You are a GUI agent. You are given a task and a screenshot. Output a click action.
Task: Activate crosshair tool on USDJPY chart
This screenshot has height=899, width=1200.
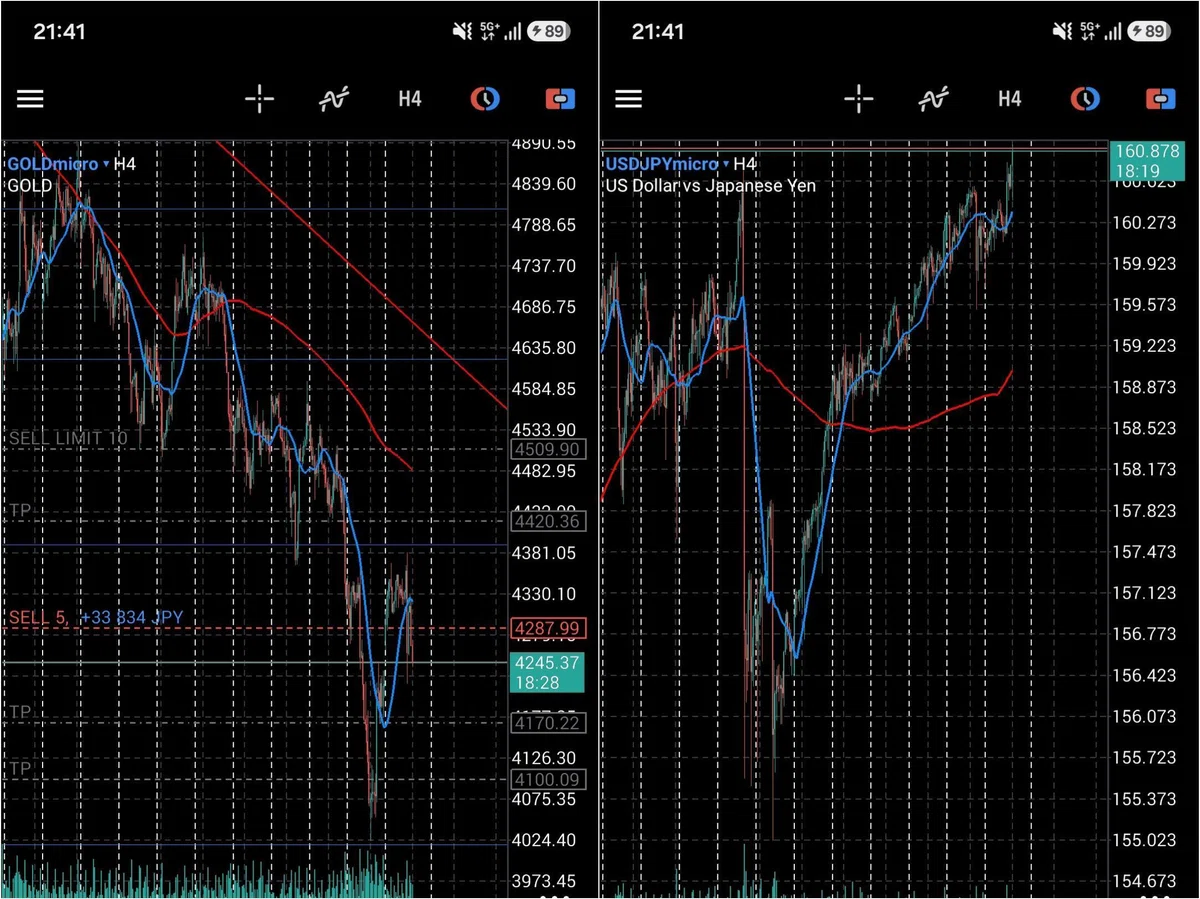(859, 99)
